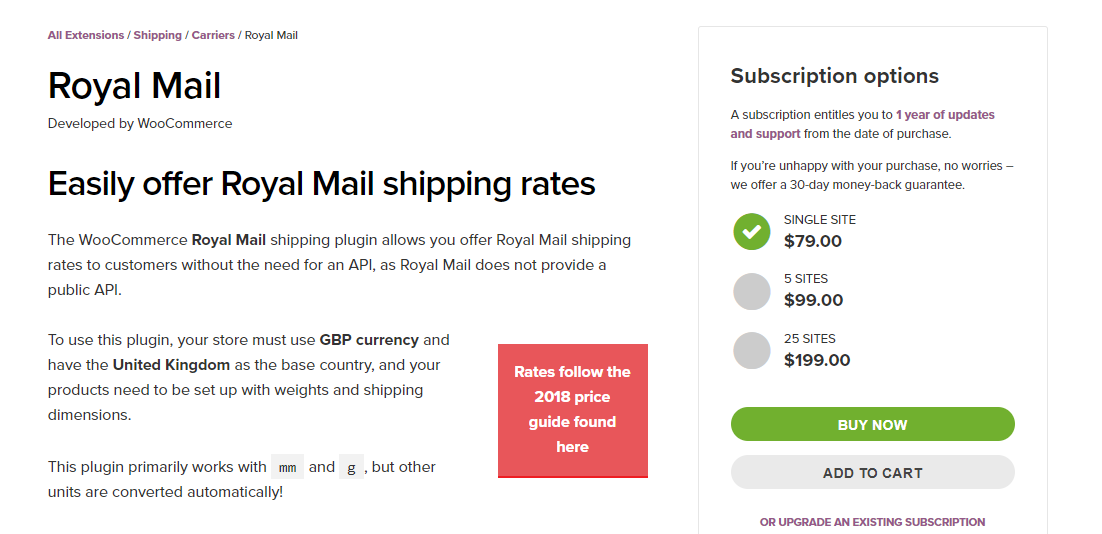1102x534 pixels.
Task: Click the Add to Cart button
Action: [872, 473]
